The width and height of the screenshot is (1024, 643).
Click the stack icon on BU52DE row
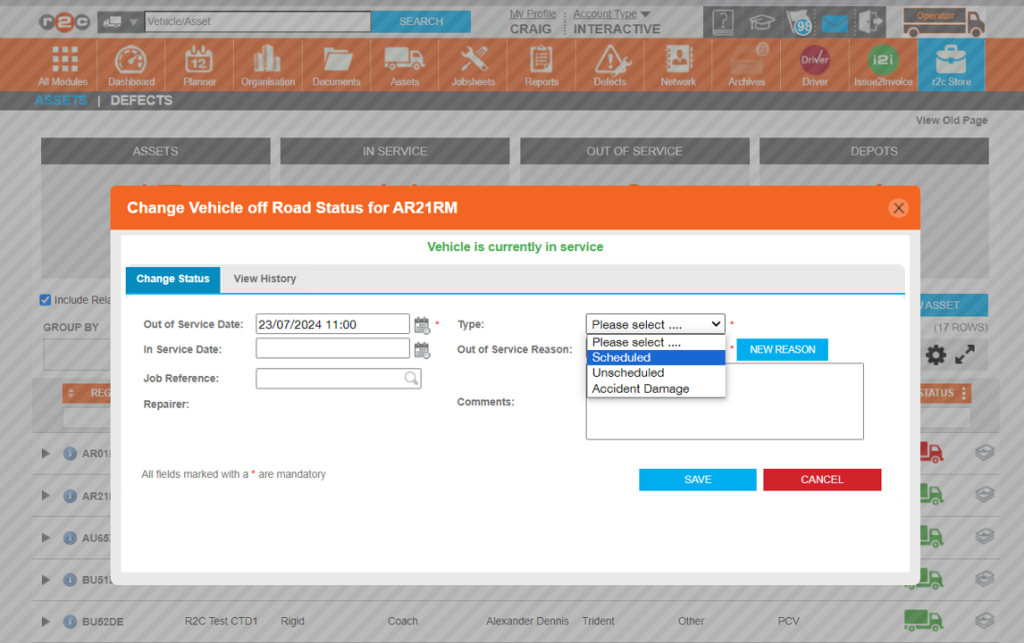(x=984, y=620)
